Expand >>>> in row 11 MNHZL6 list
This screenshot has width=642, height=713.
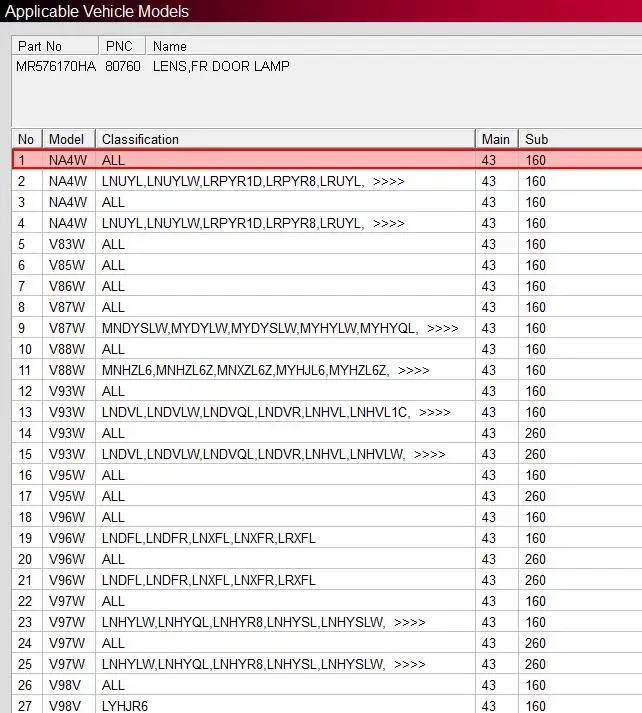pyautogui.click(x=413, y=370)
